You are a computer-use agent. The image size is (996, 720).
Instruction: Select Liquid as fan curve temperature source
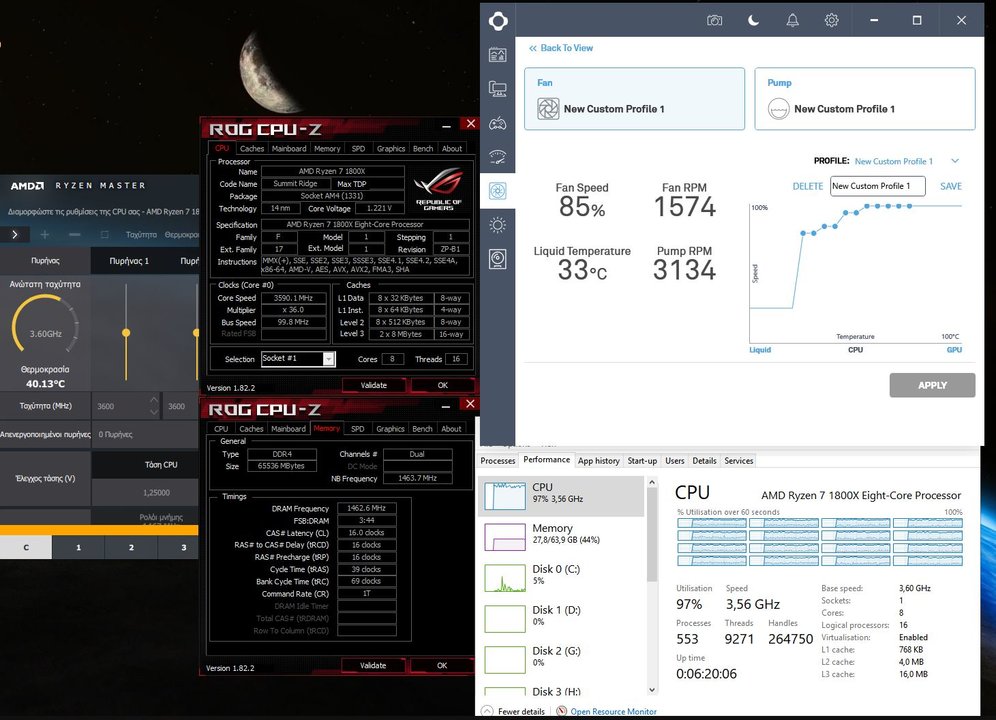tap(760, 350)
